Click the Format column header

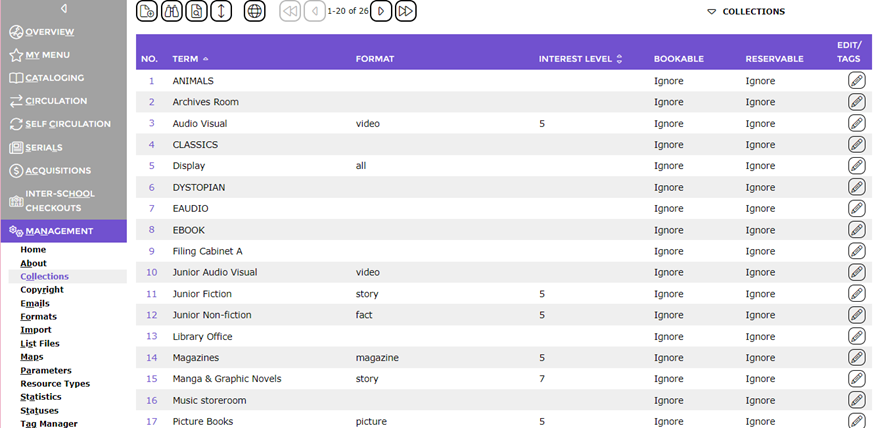375,59
